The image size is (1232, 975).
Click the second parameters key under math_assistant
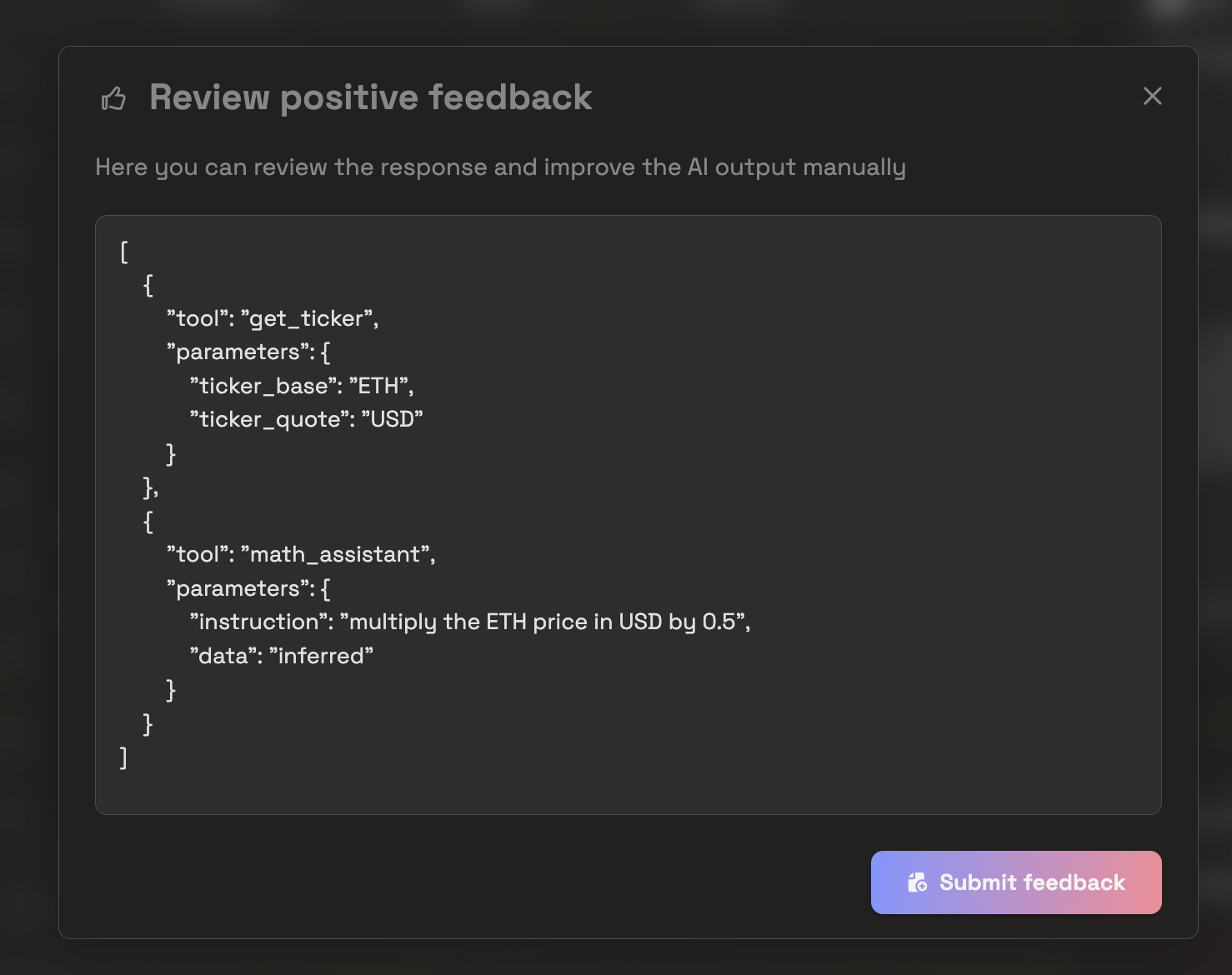[x=234, y=588]
